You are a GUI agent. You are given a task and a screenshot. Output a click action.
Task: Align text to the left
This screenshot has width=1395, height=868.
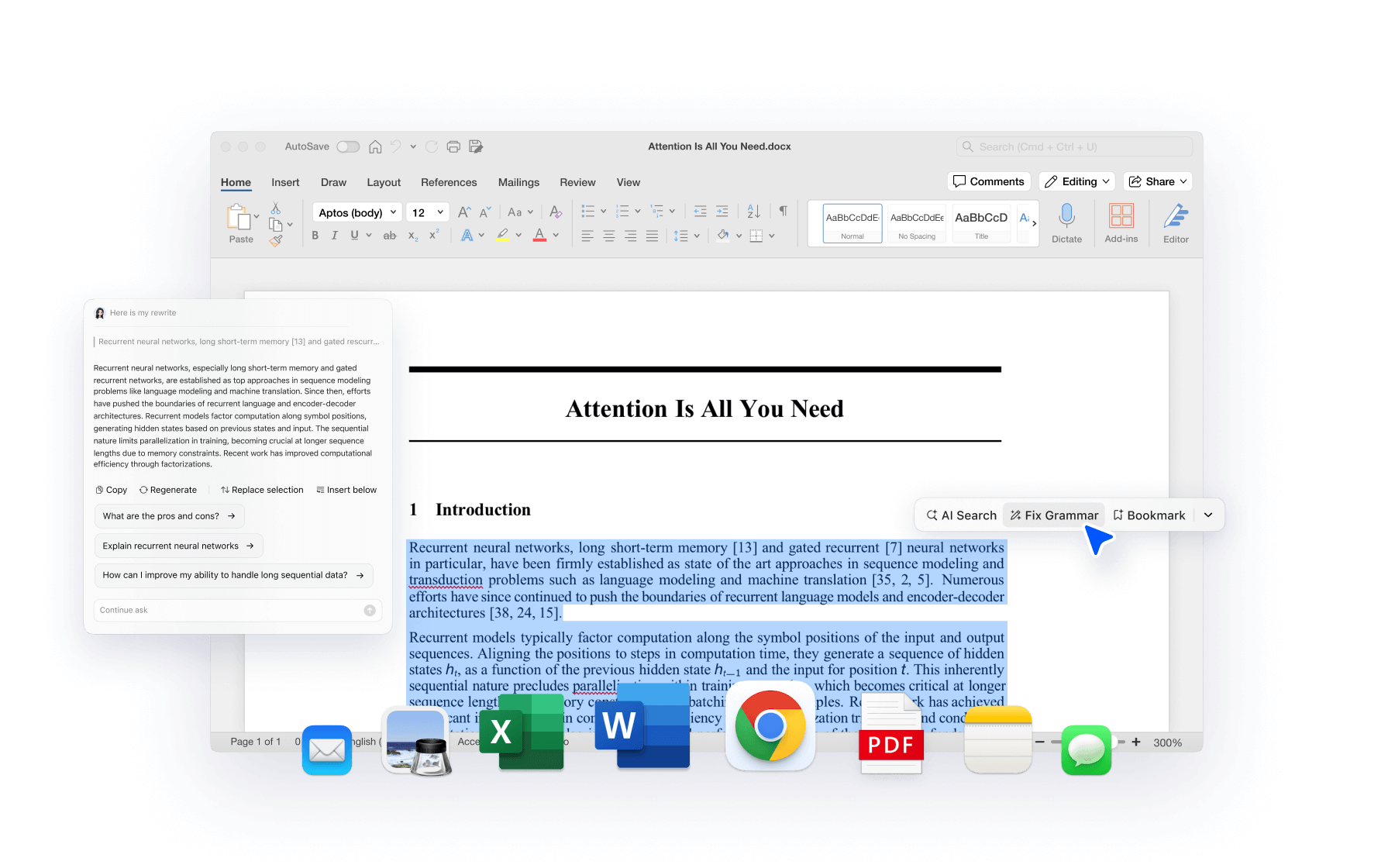[587, 236]
